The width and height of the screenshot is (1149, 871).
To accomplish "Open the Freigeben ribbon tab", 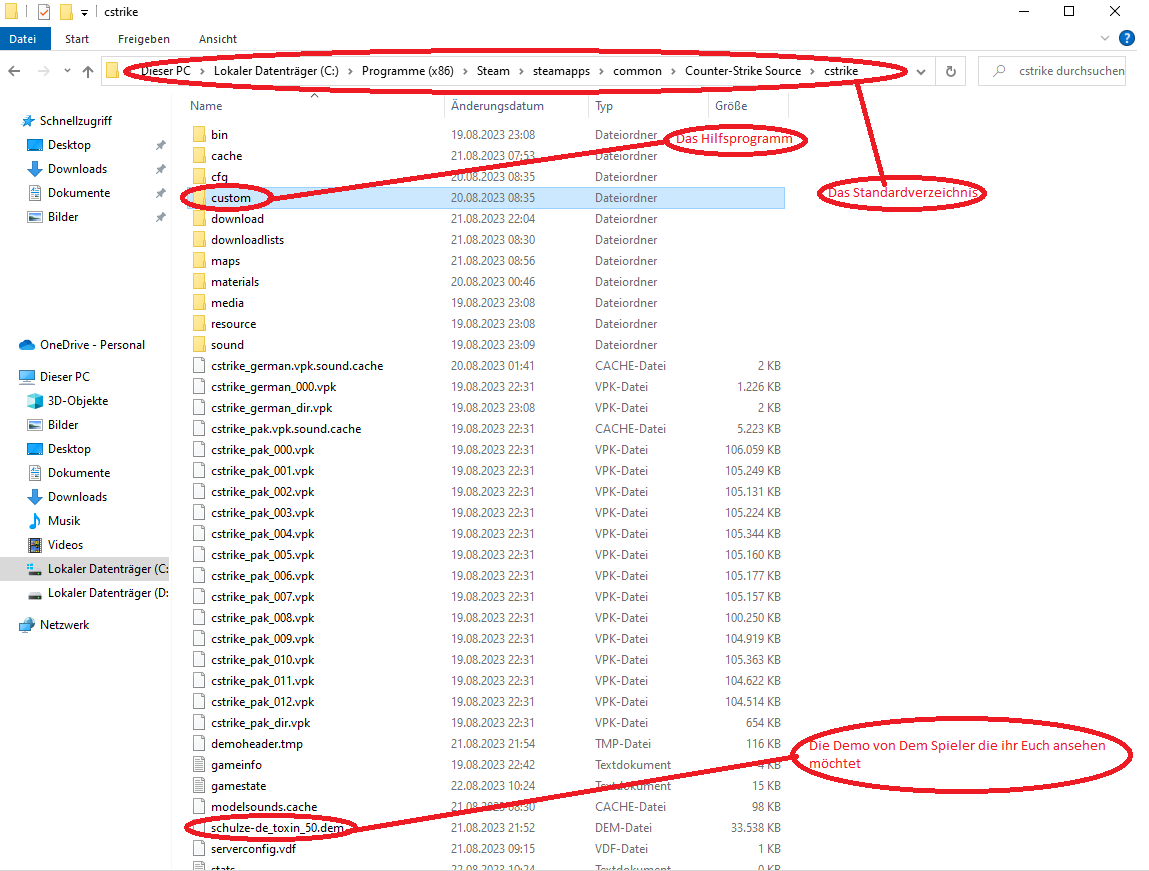I will coord(143,39).
